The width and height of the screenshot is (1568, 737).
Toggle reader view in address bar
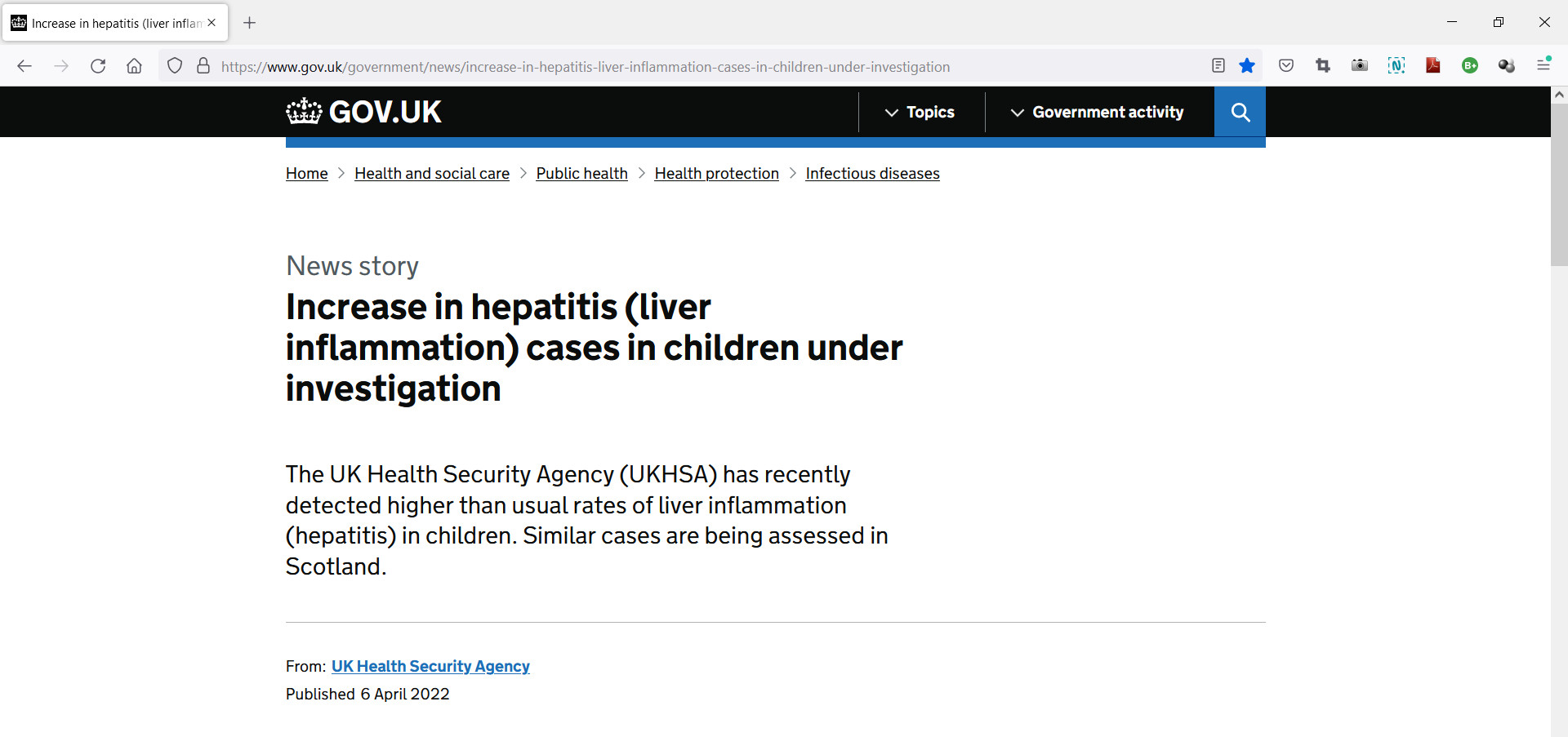coord(1218,66)
